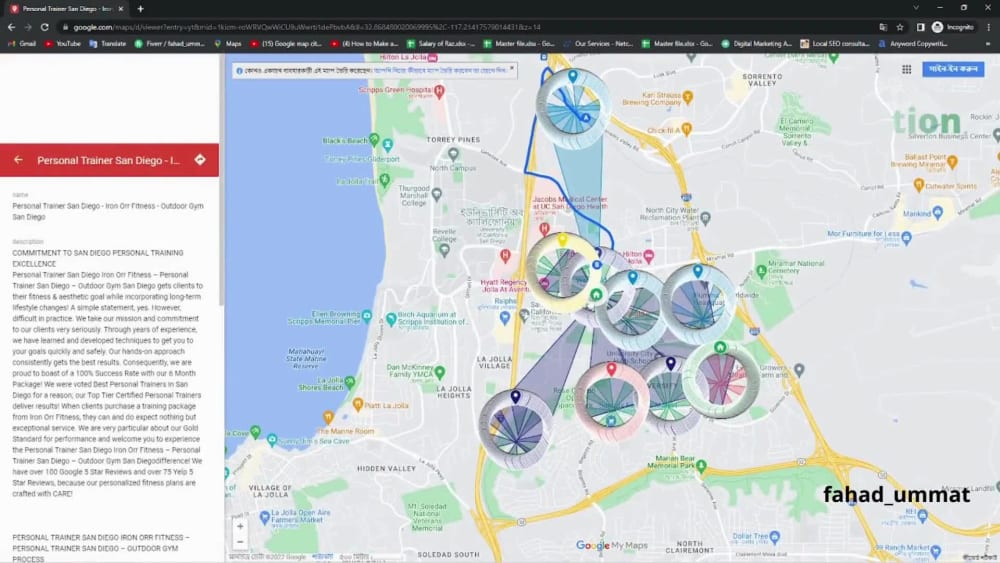Open the Our Services - Netc... bookmark

pyautogui.click(x=598, y=44)
